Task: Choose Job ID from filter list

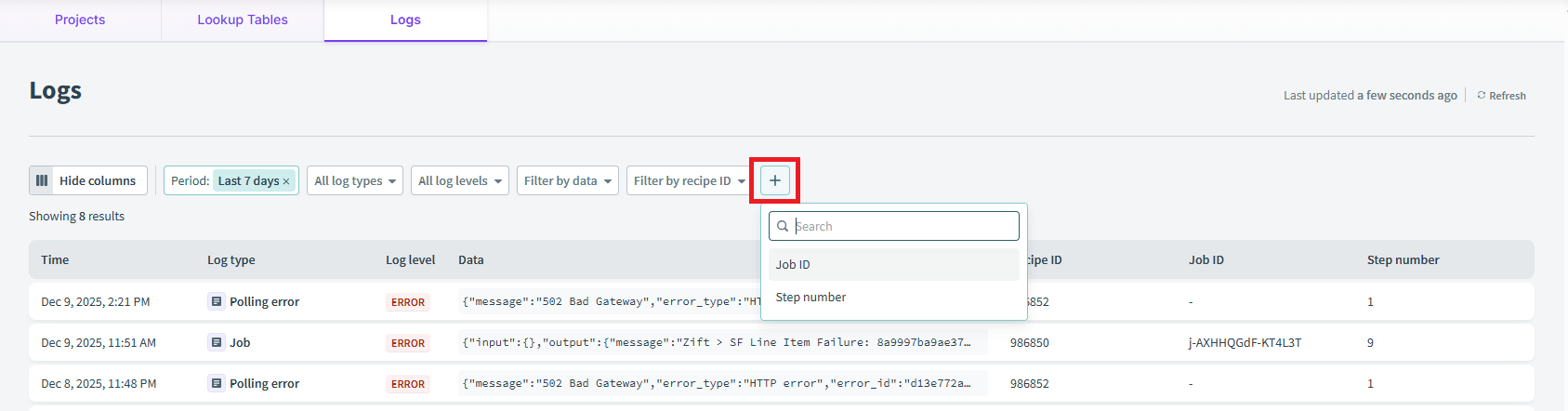Action: coord(892,264)
